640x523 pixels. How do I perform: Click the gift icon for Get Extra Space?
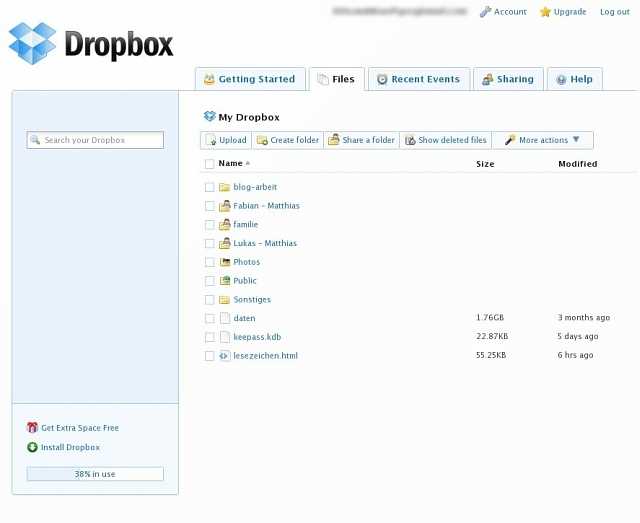tap(32, 427)
